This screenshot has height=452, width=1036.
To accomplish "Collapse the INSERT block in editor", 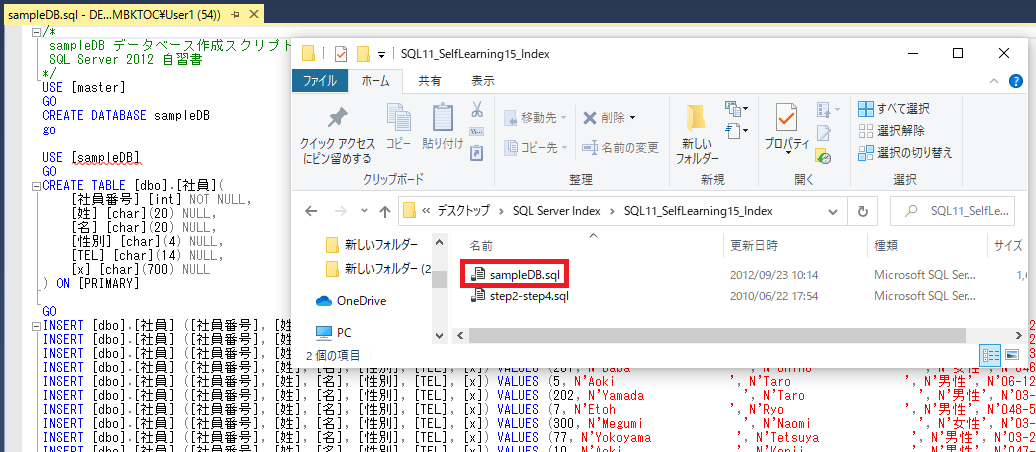I will [36, 326].
